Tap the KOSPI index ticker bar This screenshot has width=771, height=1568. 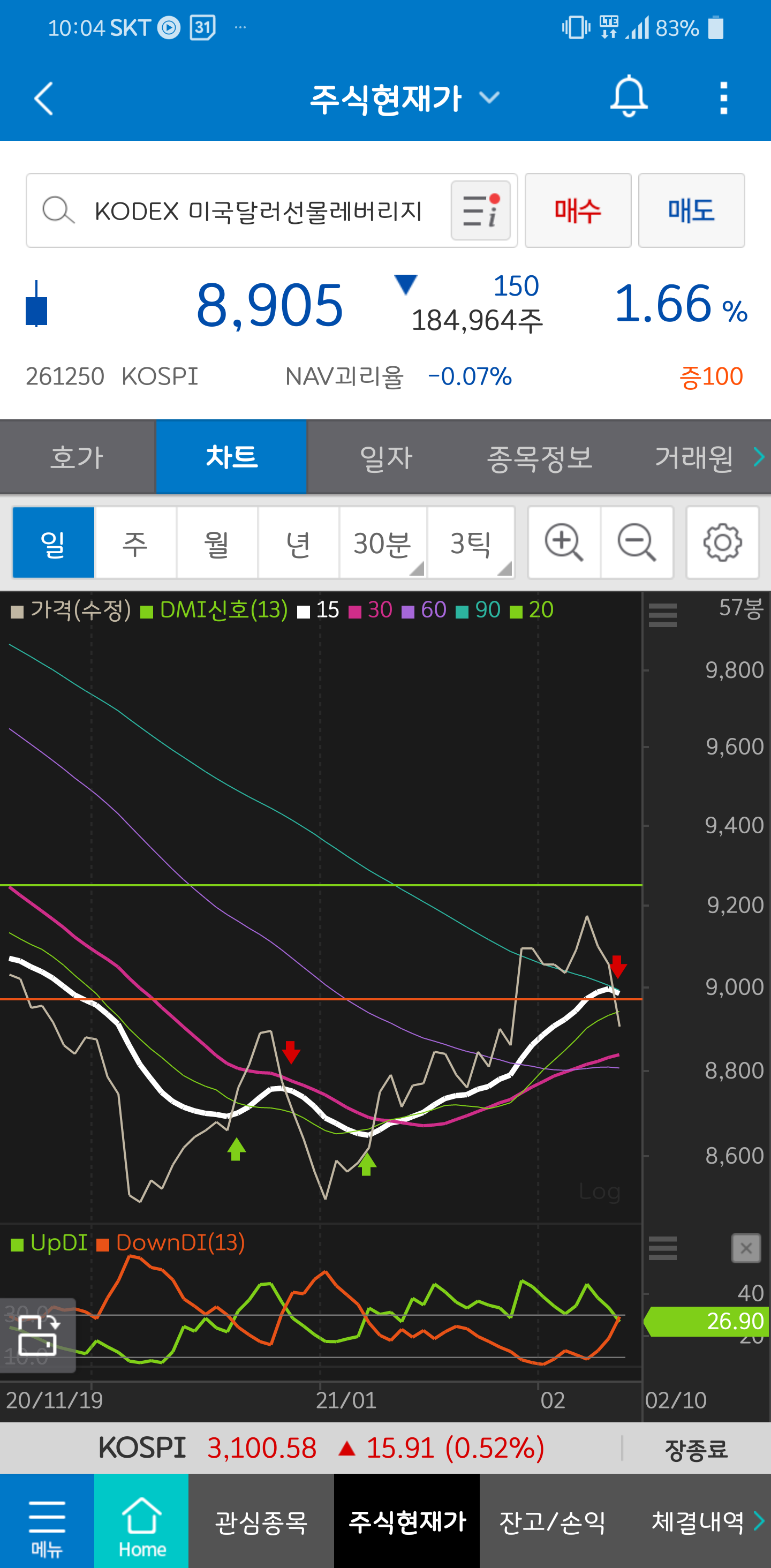(x=385, y=1448)
